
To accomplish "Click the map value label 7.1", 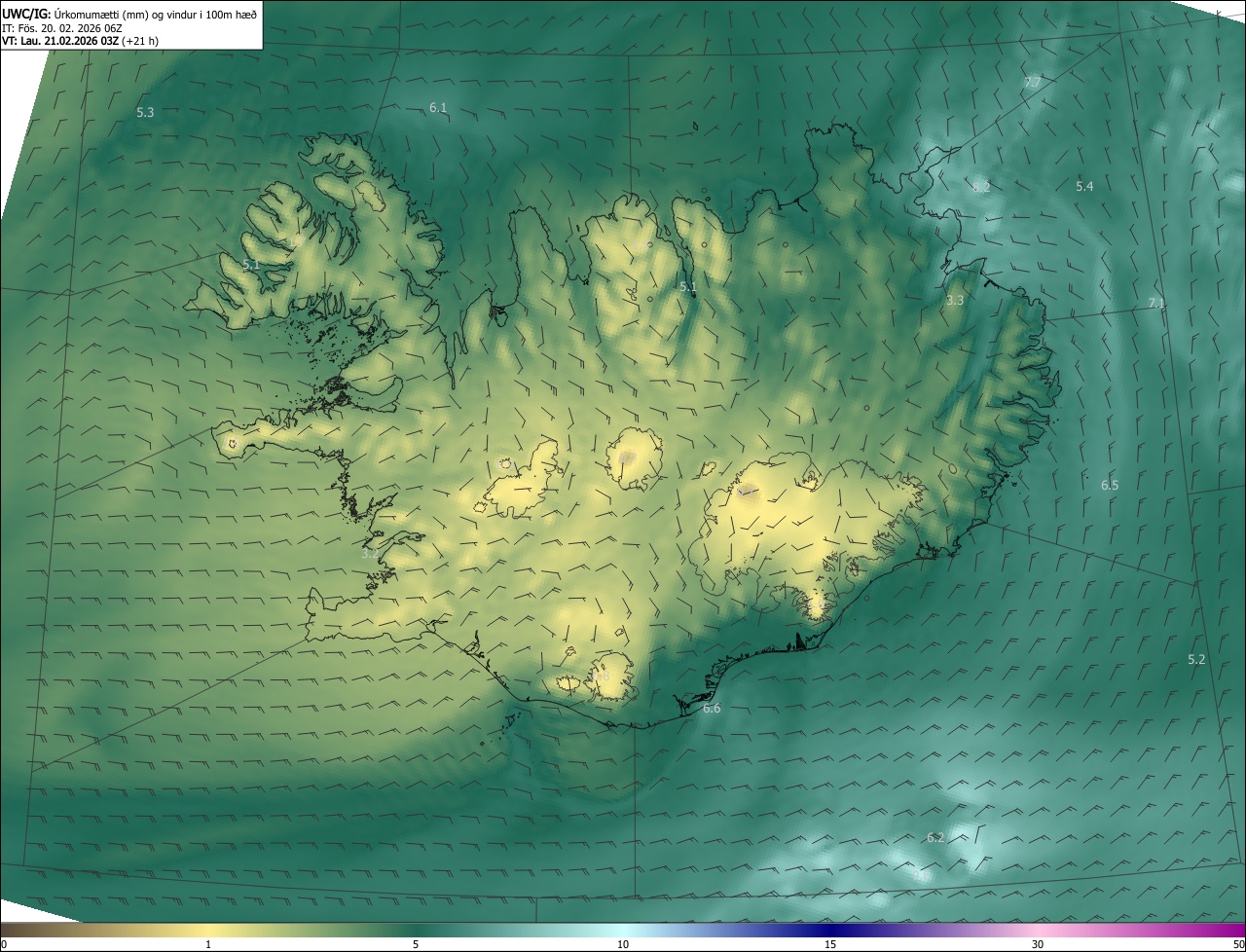I will coord(1156,304).
